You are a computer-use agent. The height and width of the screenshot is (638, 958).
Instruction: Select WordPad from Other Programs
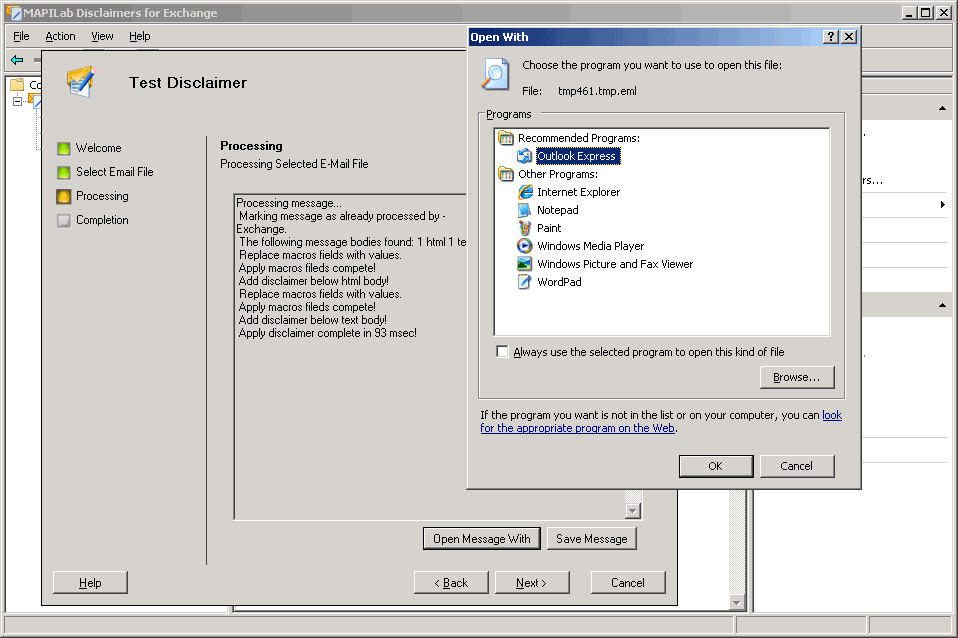[559, 282]
